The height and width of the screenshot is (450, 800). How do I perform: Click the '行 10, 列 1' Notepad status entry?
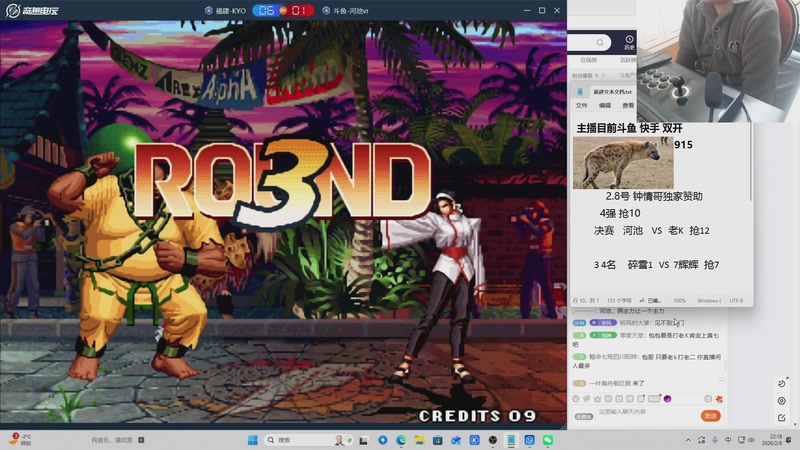click(x=586, y=301)
